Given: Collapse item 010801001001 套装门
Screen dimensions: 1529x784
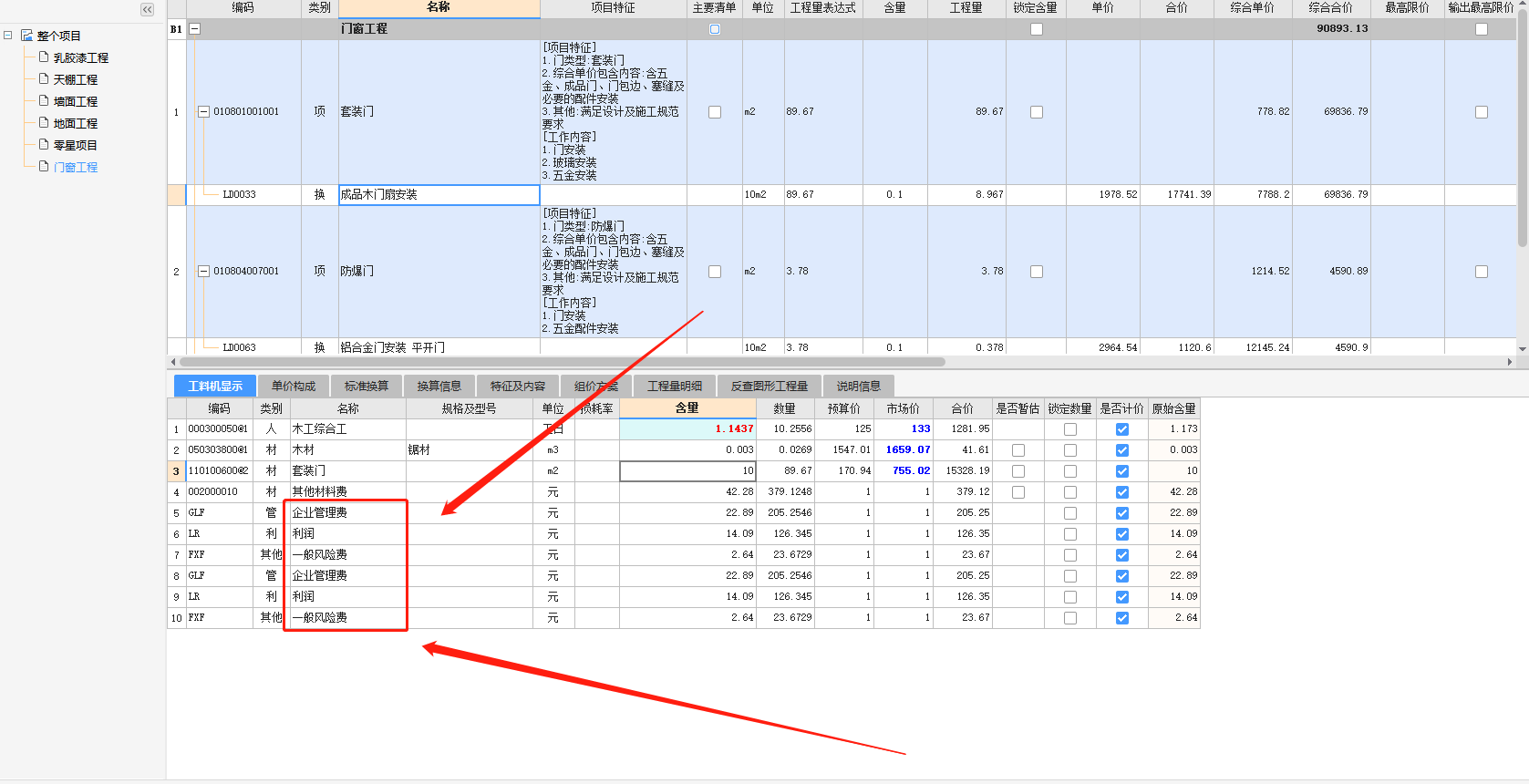Looking at the screenshot, I should (204, 111).
